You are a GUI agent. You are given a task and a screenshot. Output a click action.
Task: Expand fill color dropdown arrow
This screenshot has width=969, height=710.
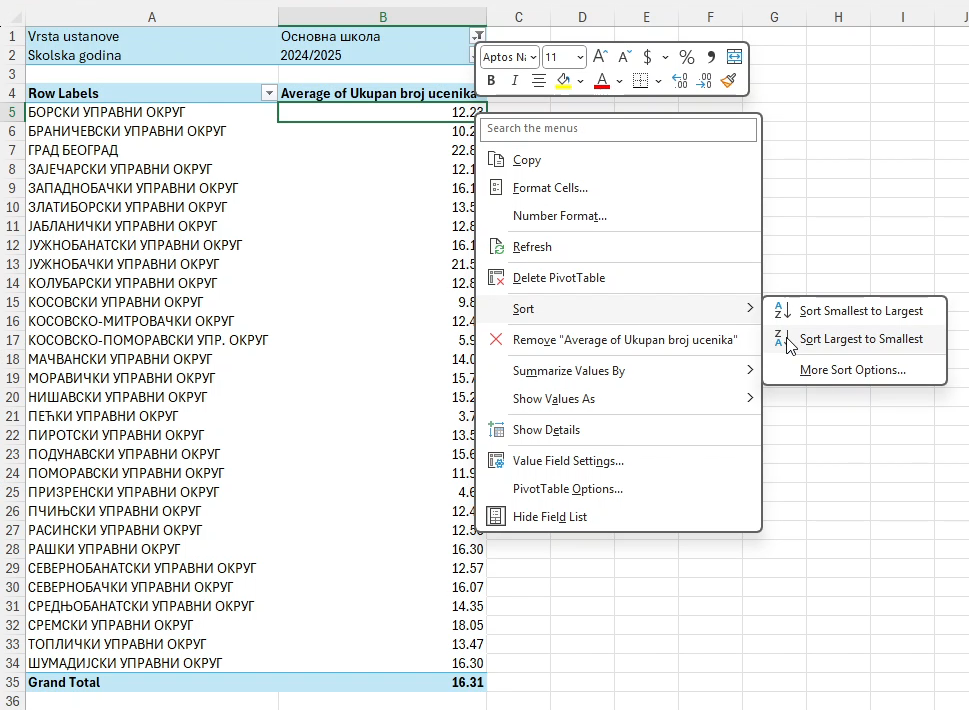click(580, 81)
